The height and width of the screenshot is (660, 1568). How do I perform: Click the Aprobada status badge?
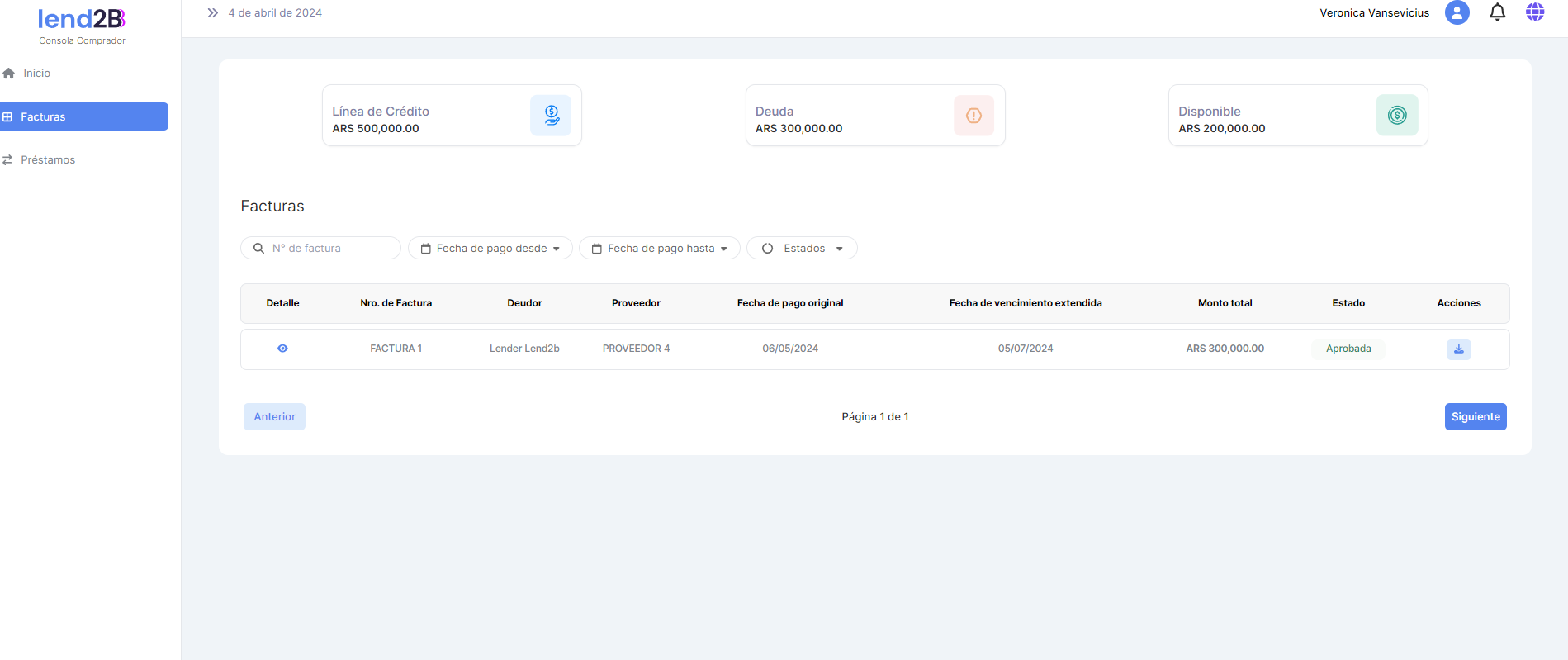[x=1348, y=349]
